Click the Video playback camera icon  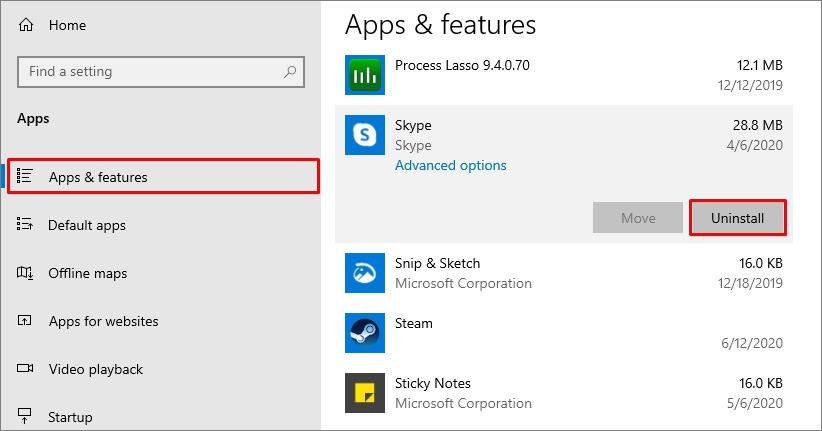(25, 368)
